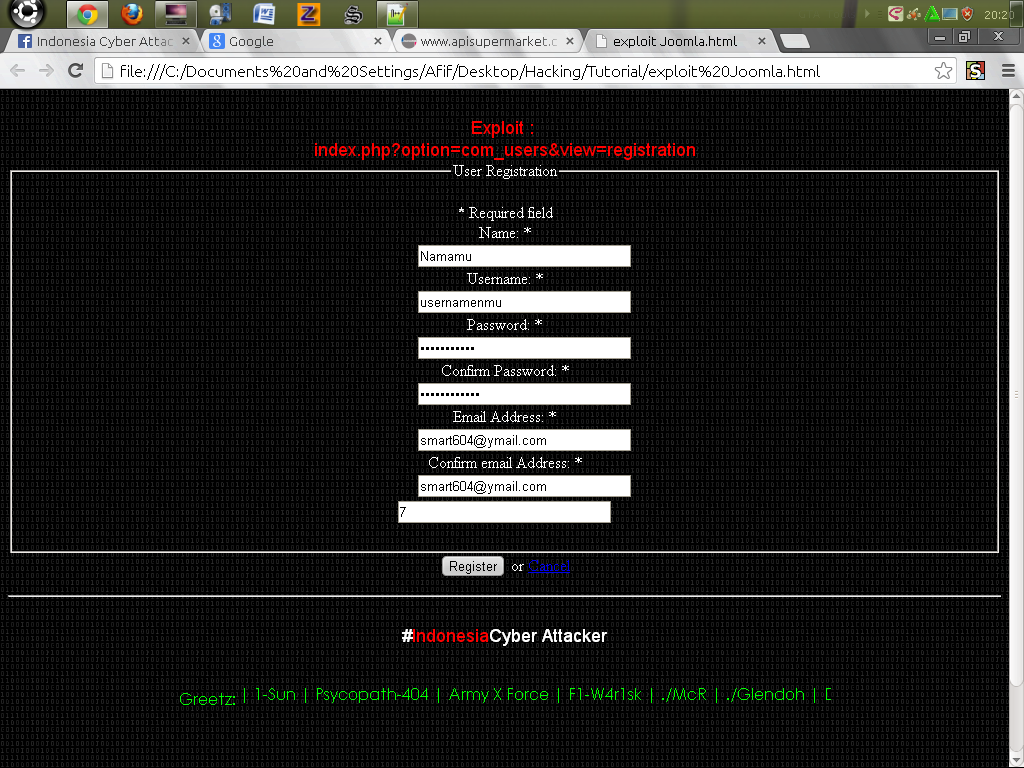Click the red exploit URL heading text

click(504, 150)
